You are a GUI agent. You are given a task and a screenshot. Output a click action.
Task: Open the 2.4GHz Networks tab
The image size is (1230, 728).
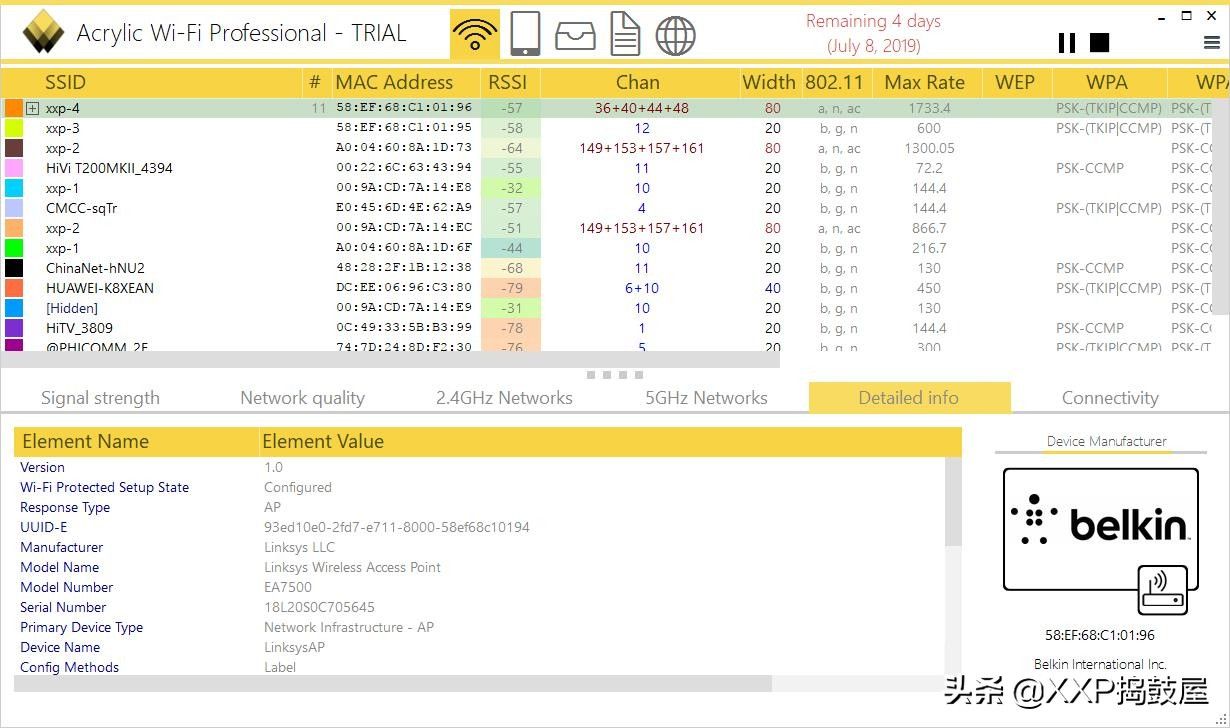click(504, 398)
